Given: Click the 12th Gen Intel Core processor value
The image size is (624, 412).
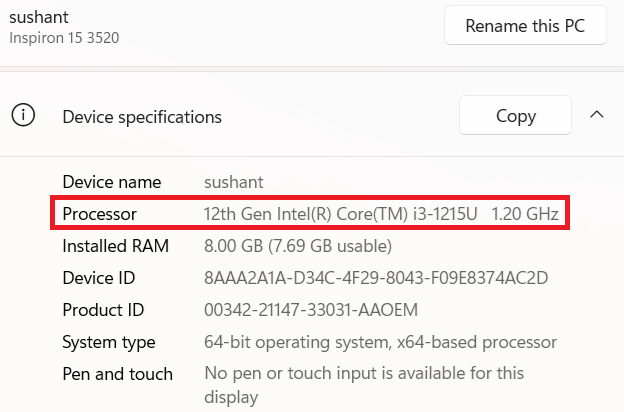Looking at the screenshot, I should tap(381, 214).
